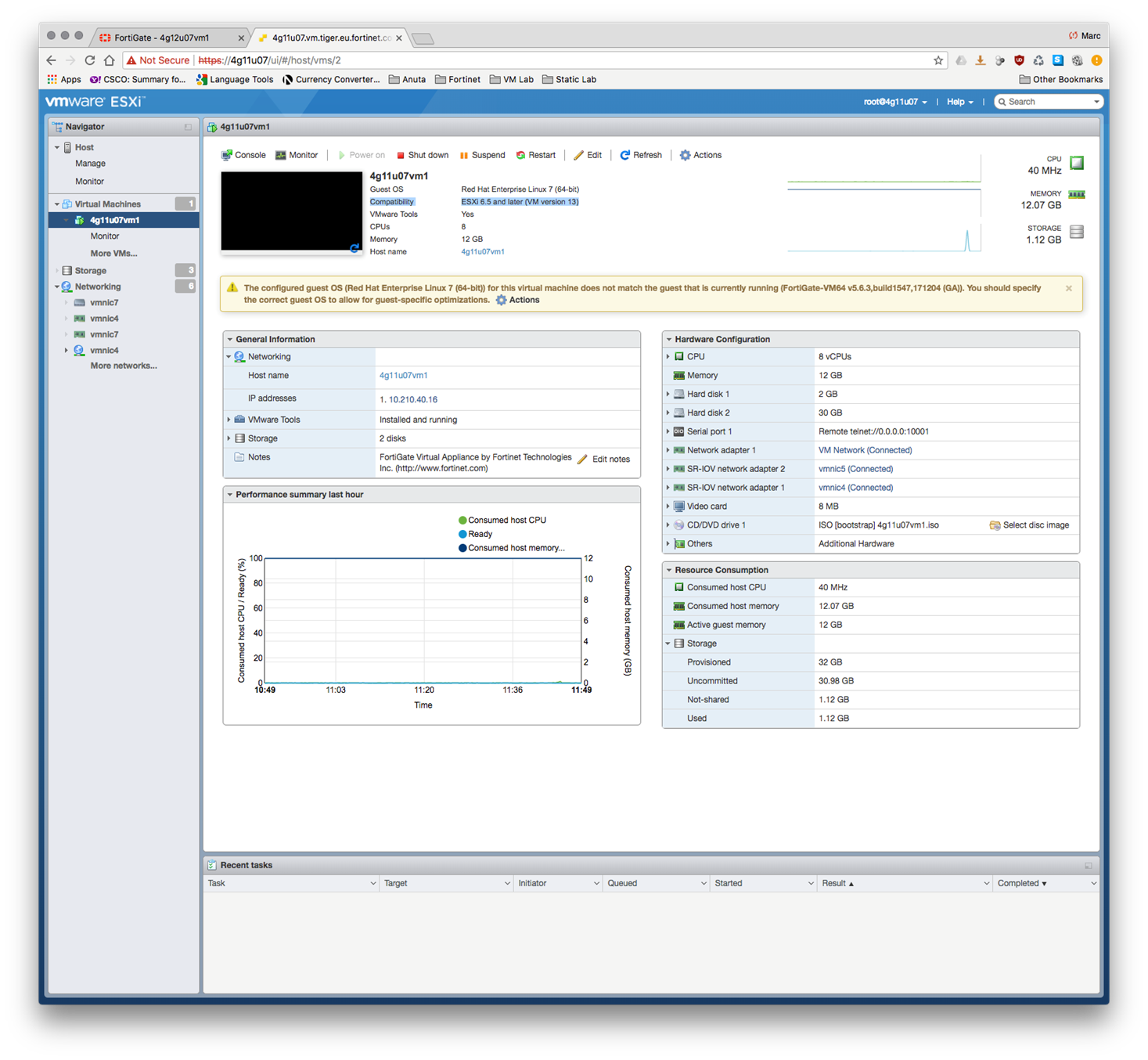Click the Refresh toolbar icon
The width and height of the screenshot is (1148, 1060).
pyautogui.click(x=641, y=155)
